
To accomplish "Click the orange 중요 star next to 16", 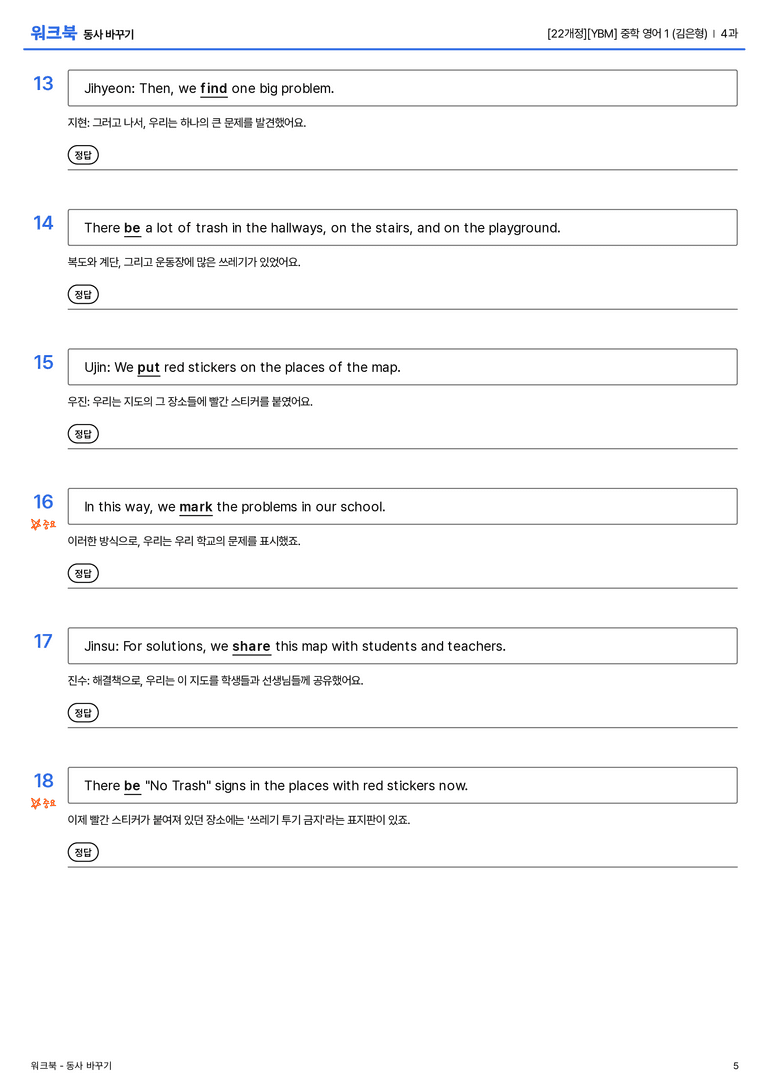I will click(x=43, y=524).
